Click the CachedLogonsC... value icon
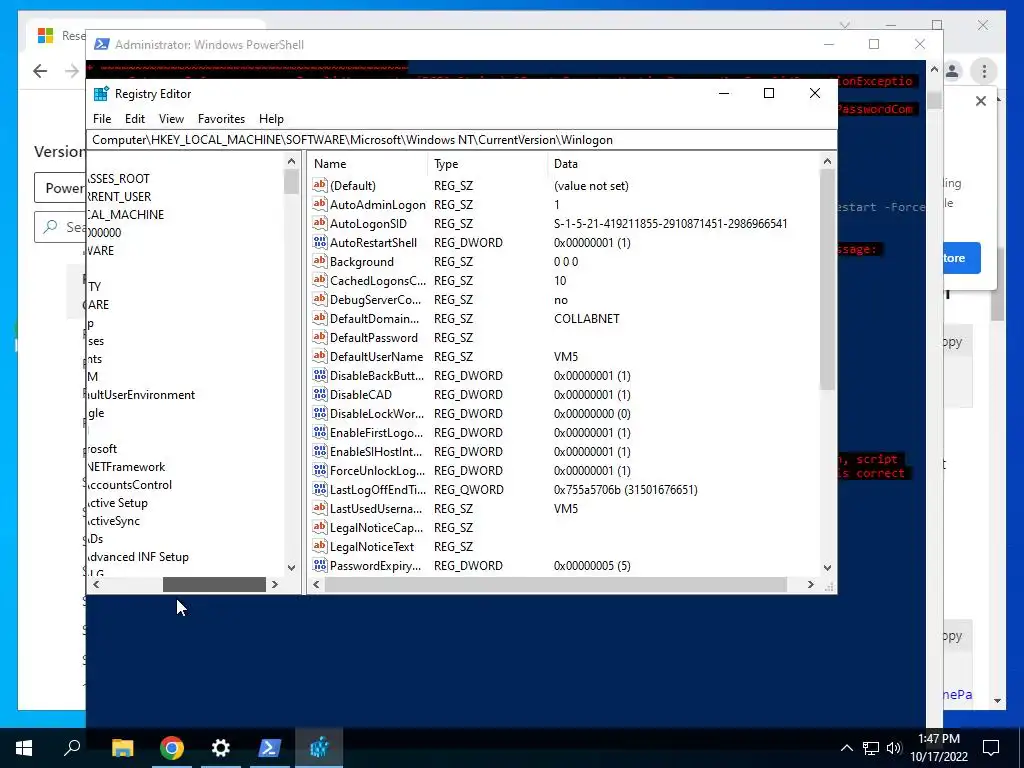This screenshot has height=768, width=1024. [319, 280]
